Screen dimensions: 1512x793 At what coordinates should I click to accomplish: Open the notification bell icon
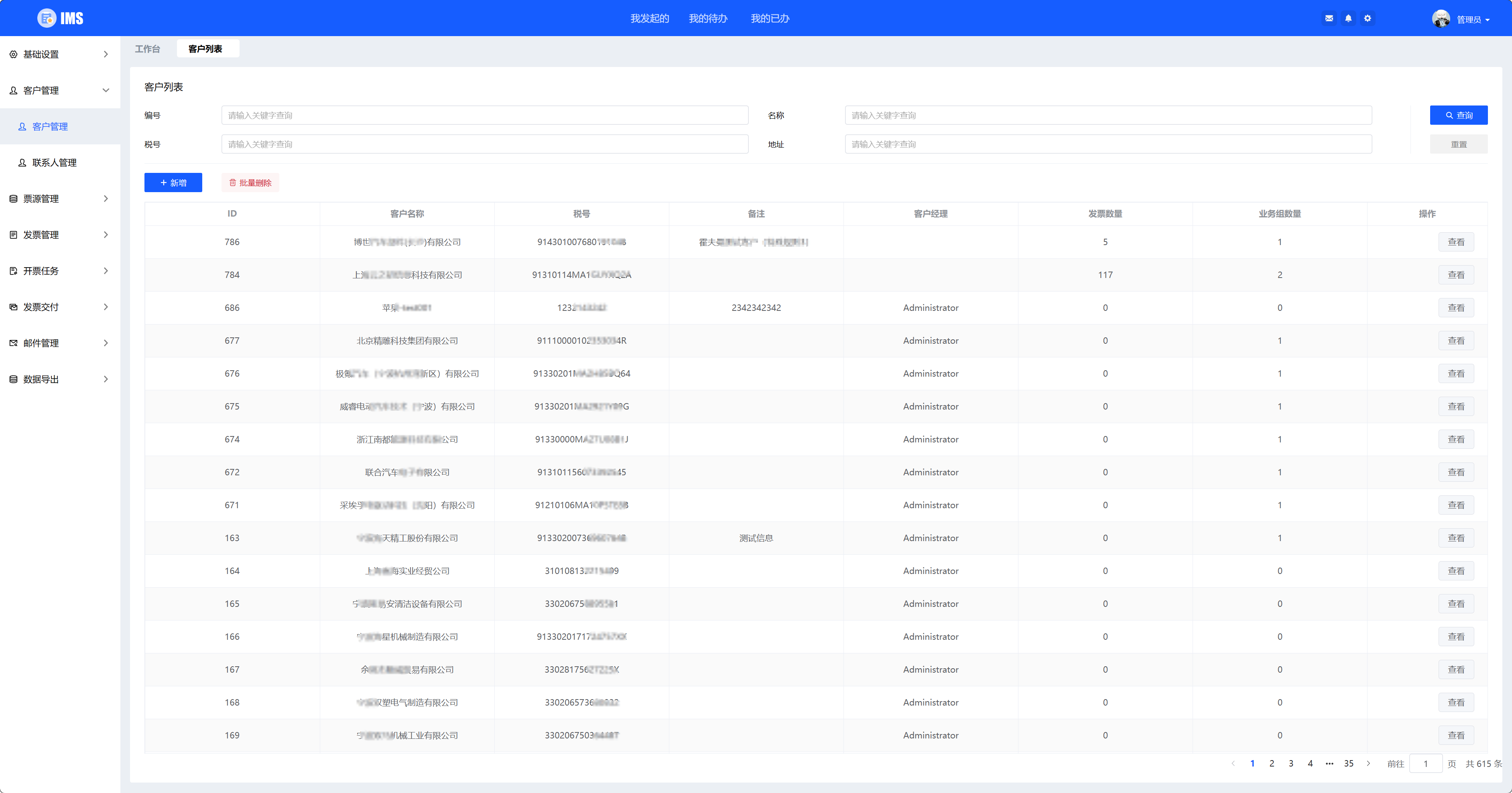click(x=1348, y=18)
